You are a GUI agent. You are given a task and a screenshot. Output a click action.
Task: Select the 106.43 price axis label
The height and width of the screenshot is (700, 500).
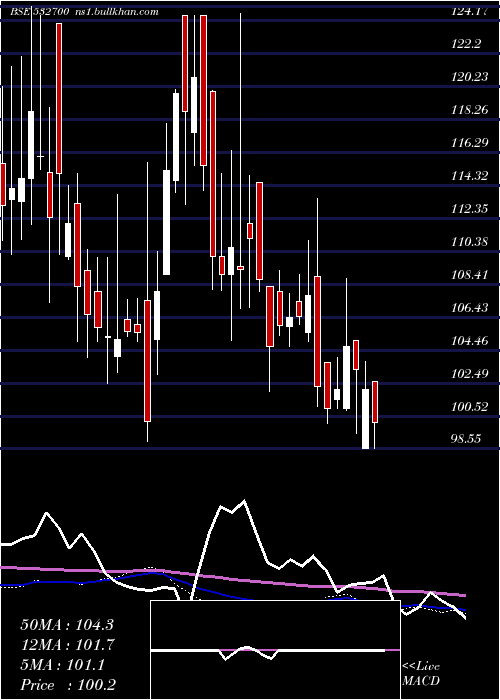tap(470, 308)
